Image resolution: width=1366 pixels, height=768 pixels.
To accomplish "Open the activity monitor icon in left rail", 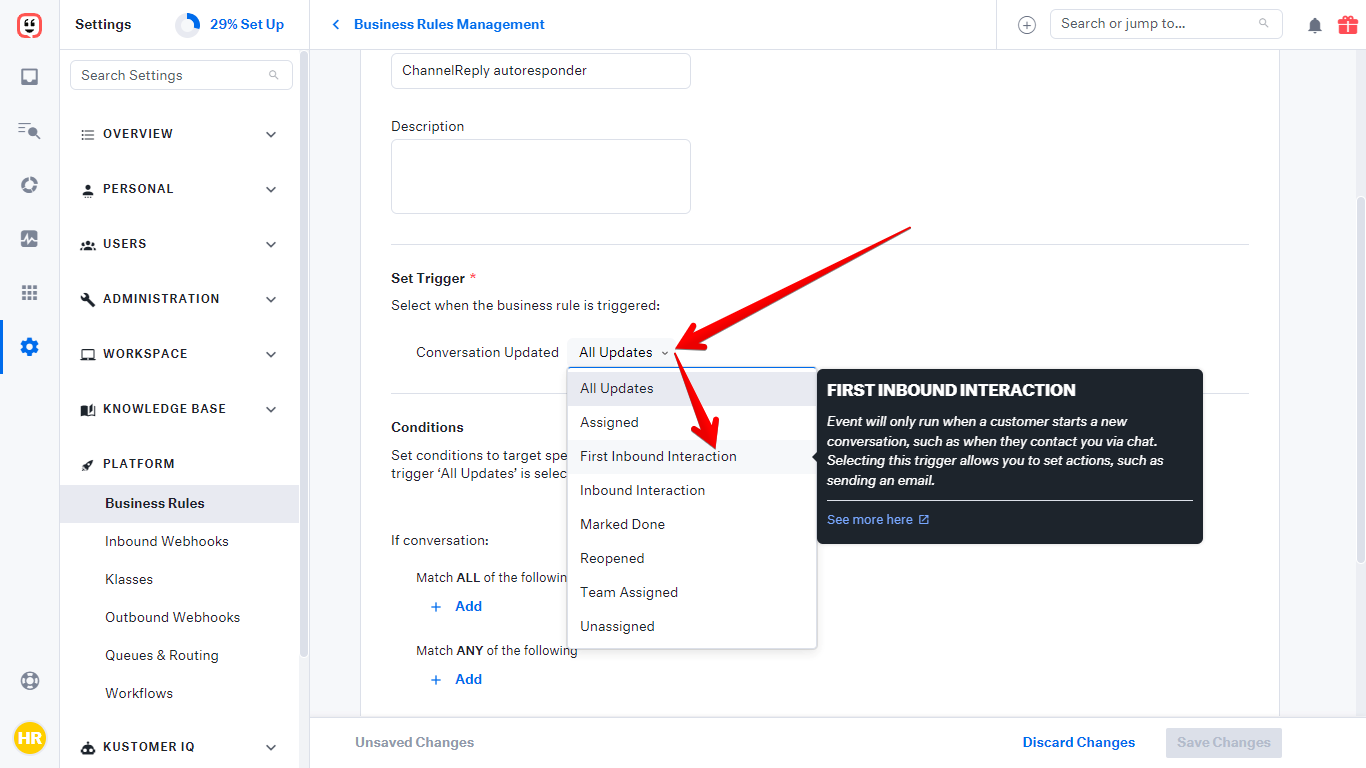I will tap(29, 239).
